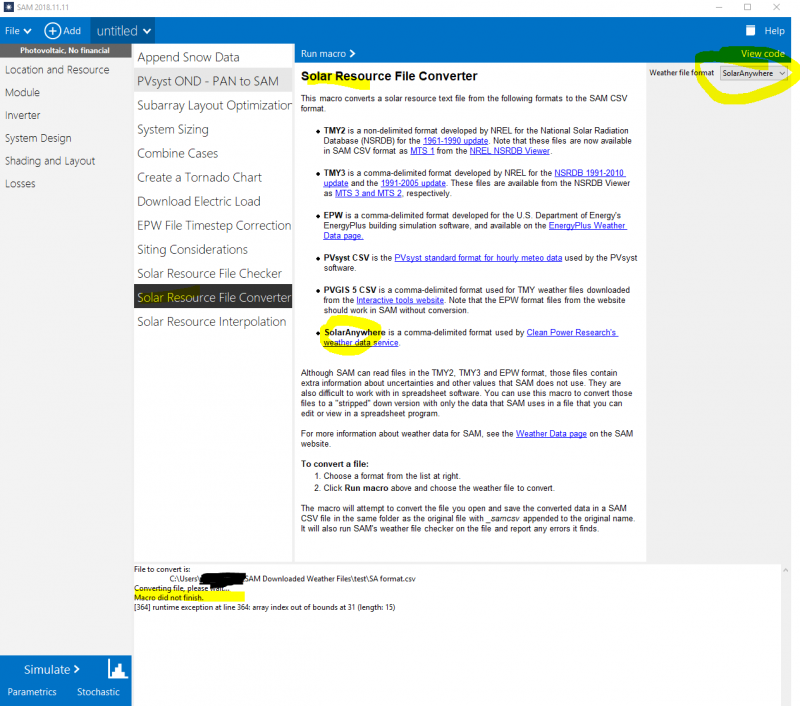Open Stochastic simulation option
The width and height of the screenshot is (800, 706).
pos(98,692)
